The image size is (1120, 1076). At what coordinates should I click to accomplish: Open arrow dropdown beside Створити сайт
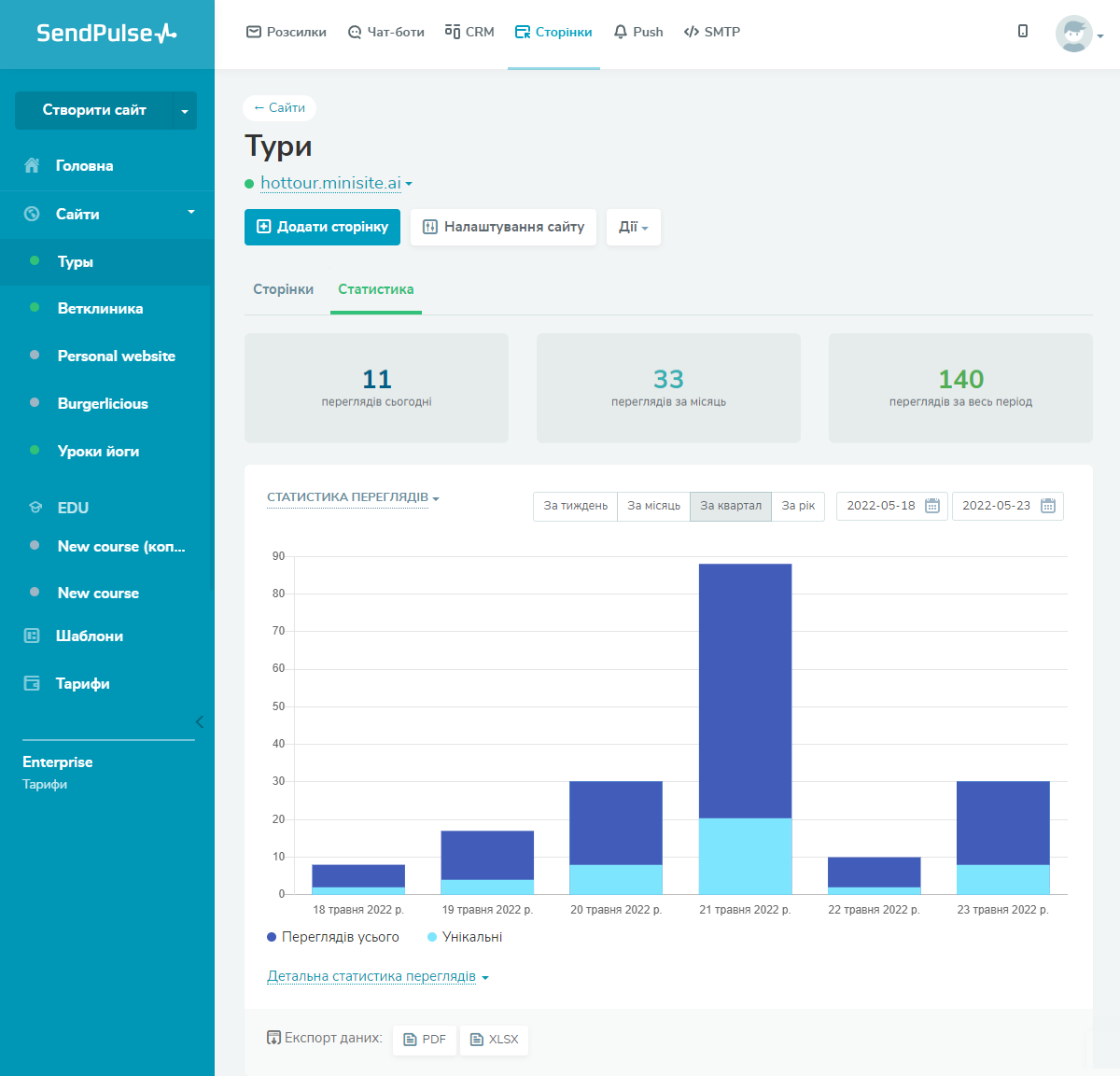point(185,111)
